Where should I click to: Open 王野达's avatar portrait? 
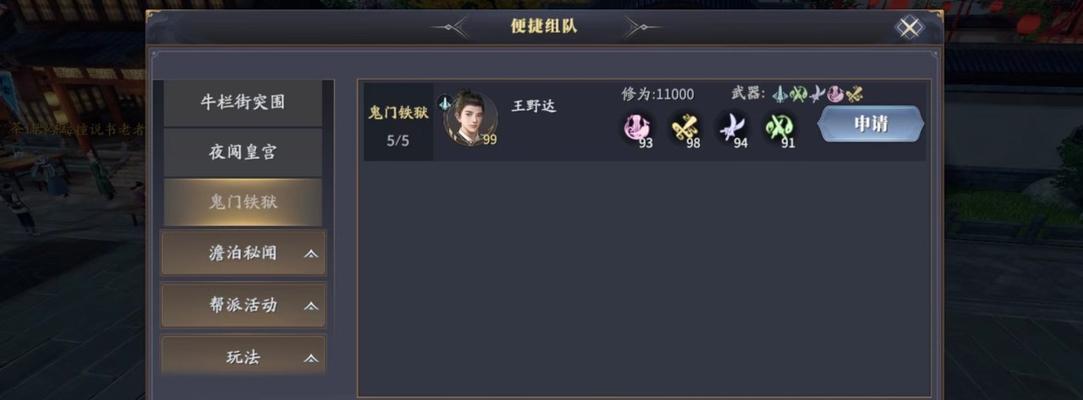tap(470, 120)
